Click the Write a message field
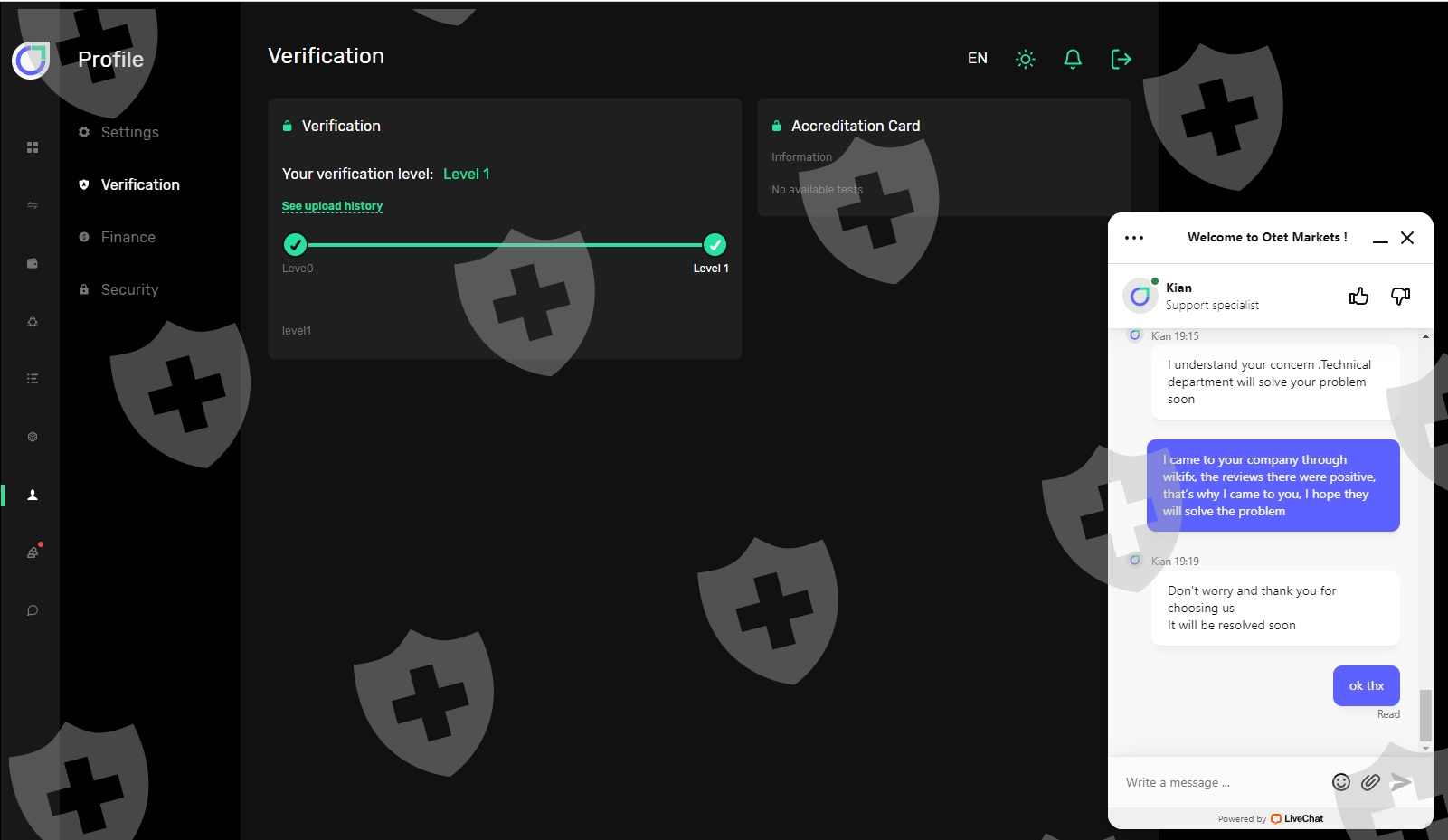Image resolution: width=1448 pixels, height=840 pixels. 1221,782
